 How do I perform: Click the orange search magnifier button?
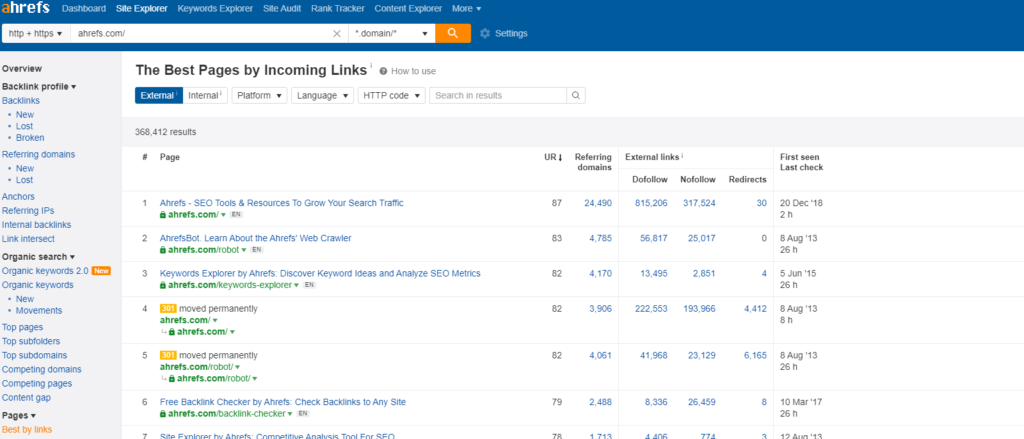(x=453, y=33)
